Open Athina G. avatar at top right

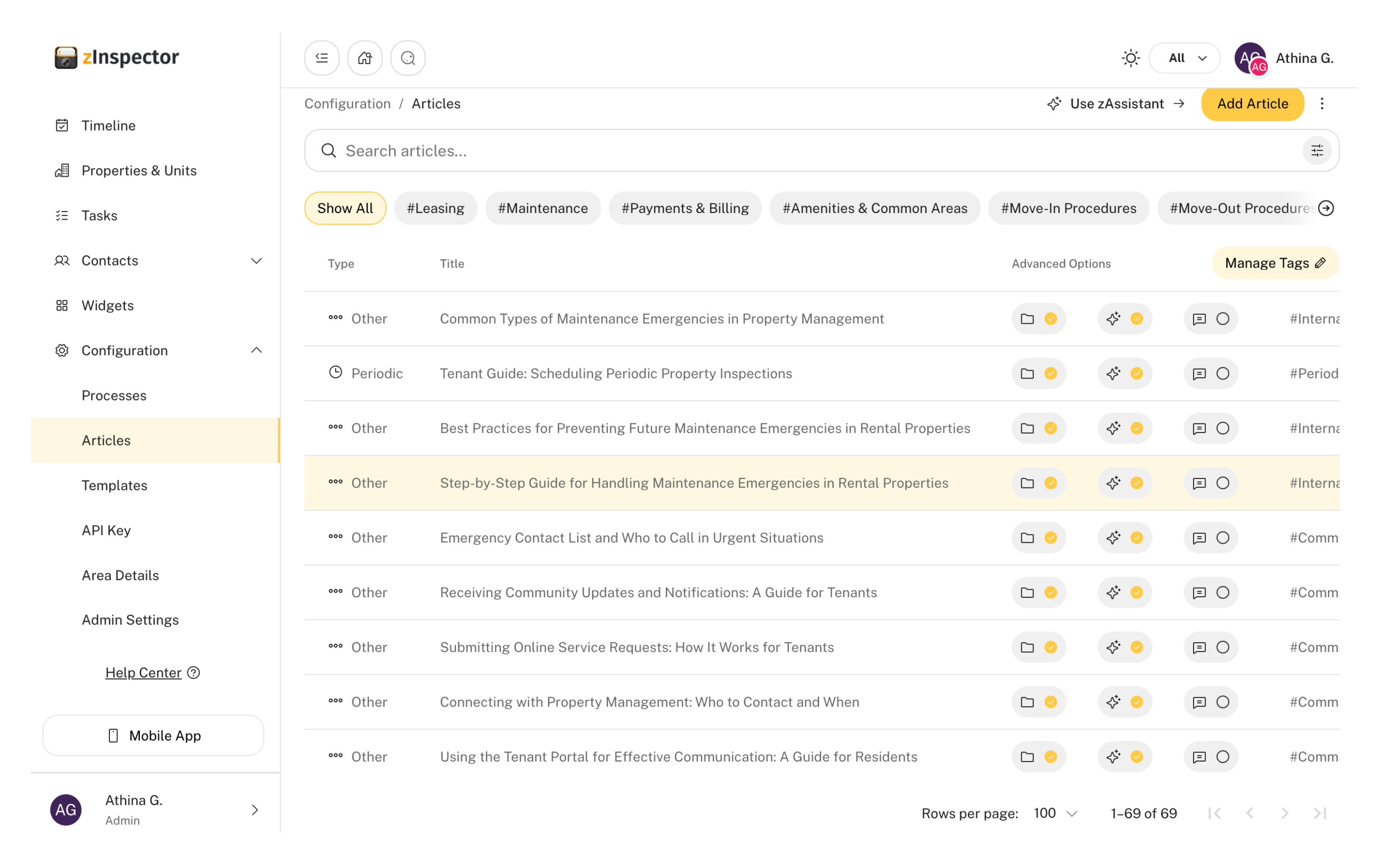click(1251, 58)
